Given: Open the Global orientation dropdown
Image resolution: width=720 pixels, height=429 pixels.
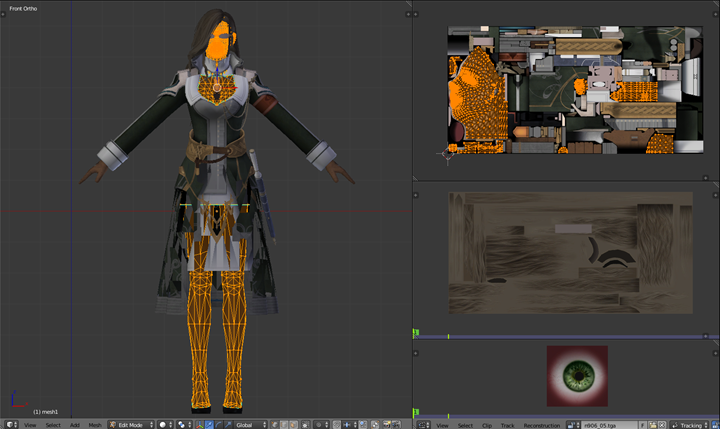Looking at the screenshot, I should [250, 424].
